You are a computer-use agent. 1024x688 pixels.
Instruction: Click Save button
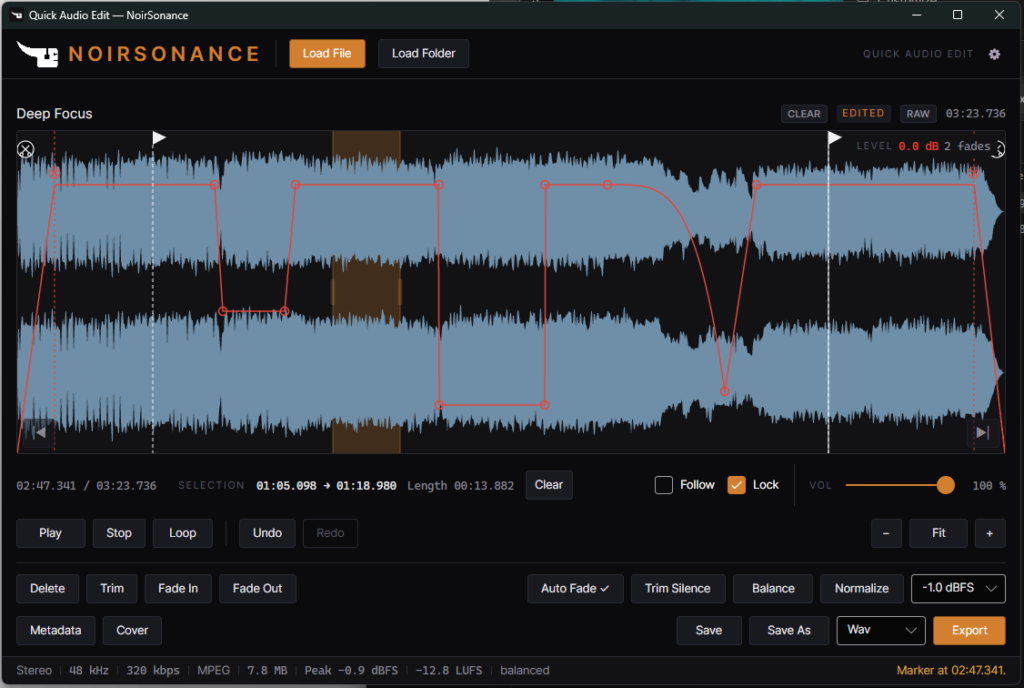[x=709, y=631]
